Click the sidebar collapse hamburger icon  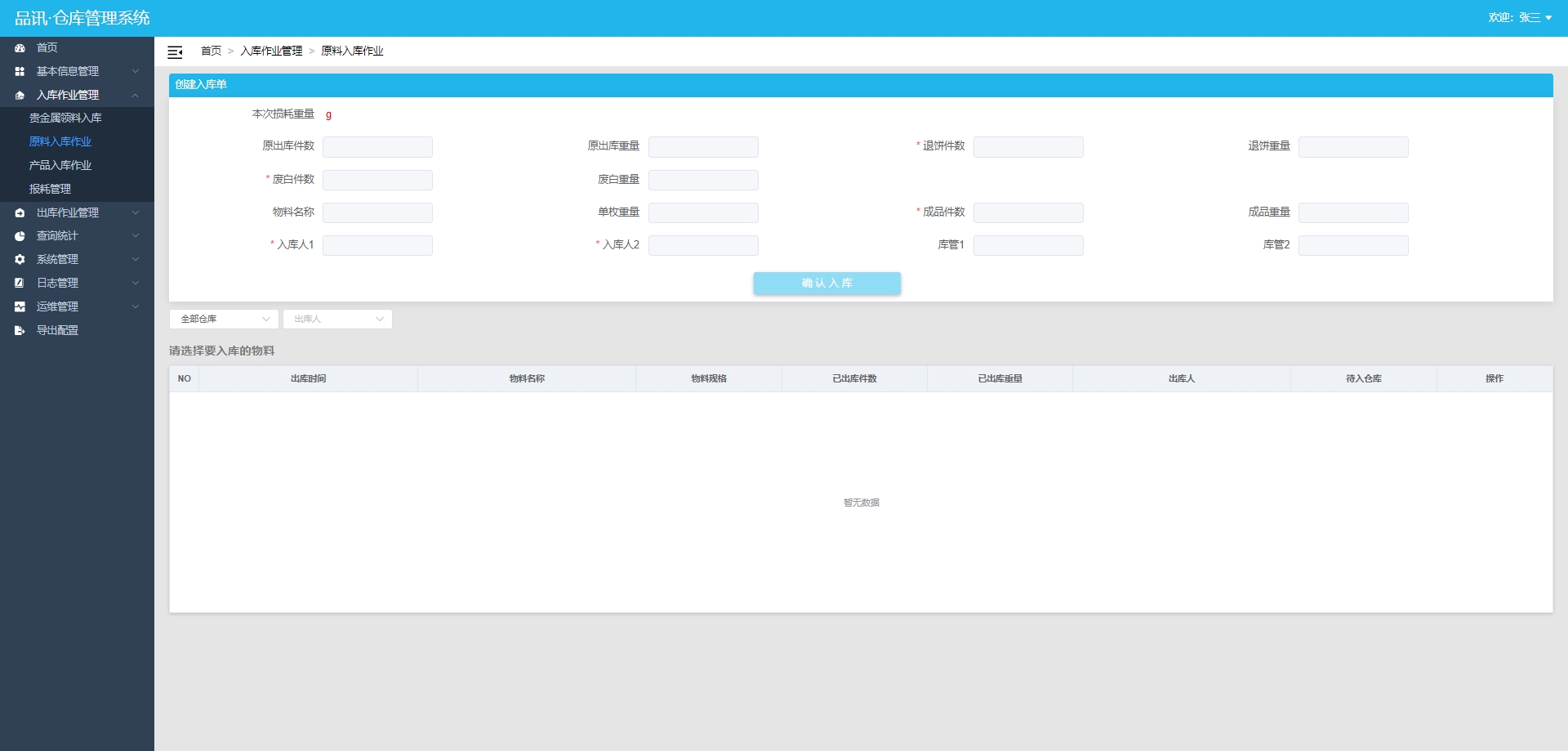[175, 52]
